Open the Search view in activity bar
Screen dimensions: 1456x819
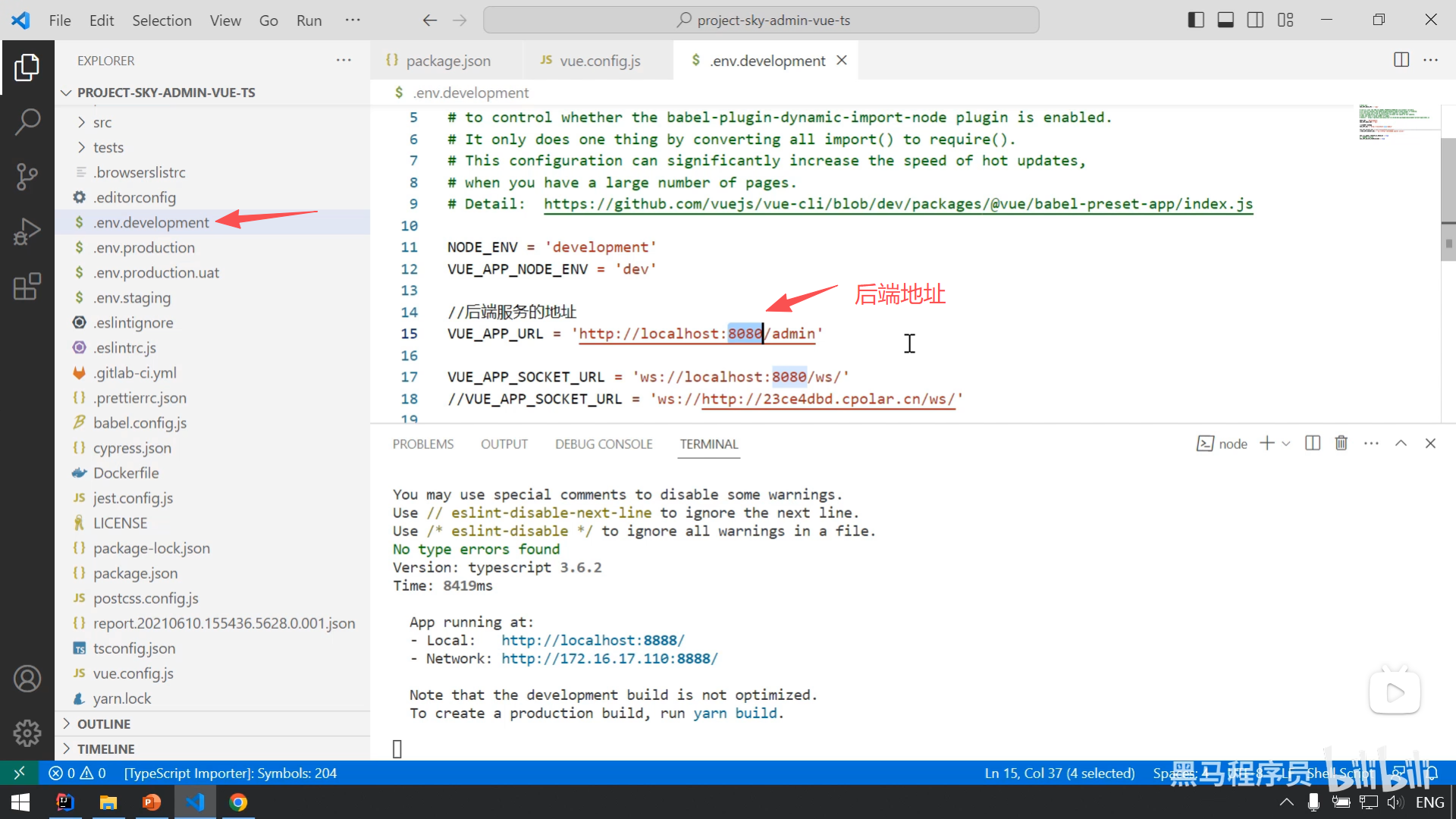[27, 121]
